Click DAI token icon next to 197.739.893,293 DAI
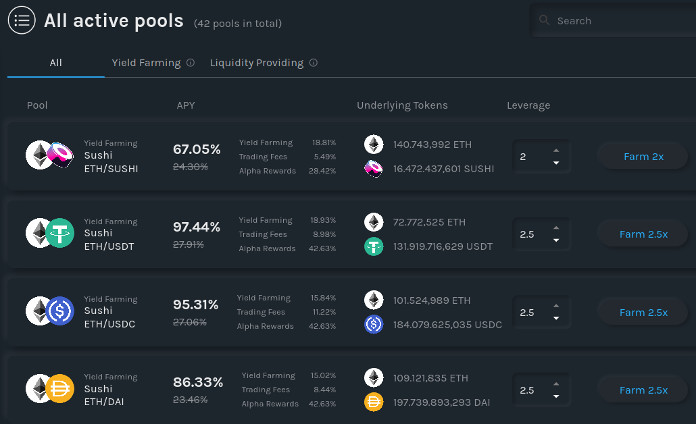696x424 pixels. pyautogui.click(x=374, y=402)
